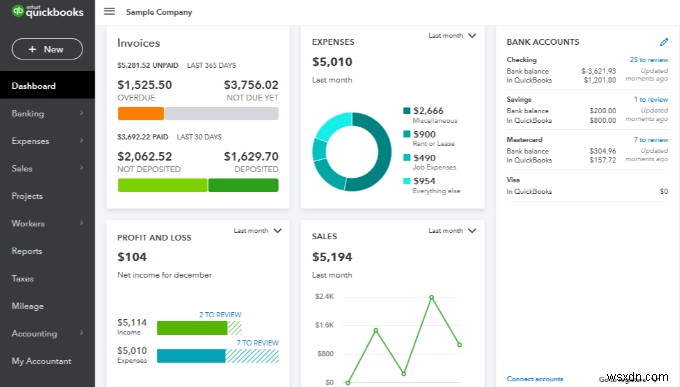Click the highest point on Sales line chart
This screenshot has width=680, height=387.
click(432, 297)
